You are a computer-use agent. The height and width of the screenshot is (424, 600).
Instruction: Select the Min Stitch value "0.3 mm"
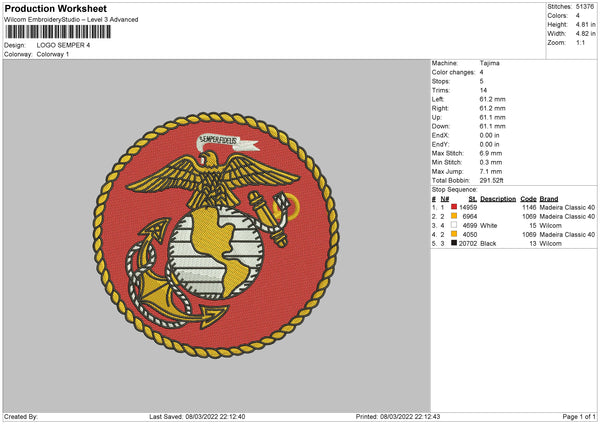[x=491, y=163]
